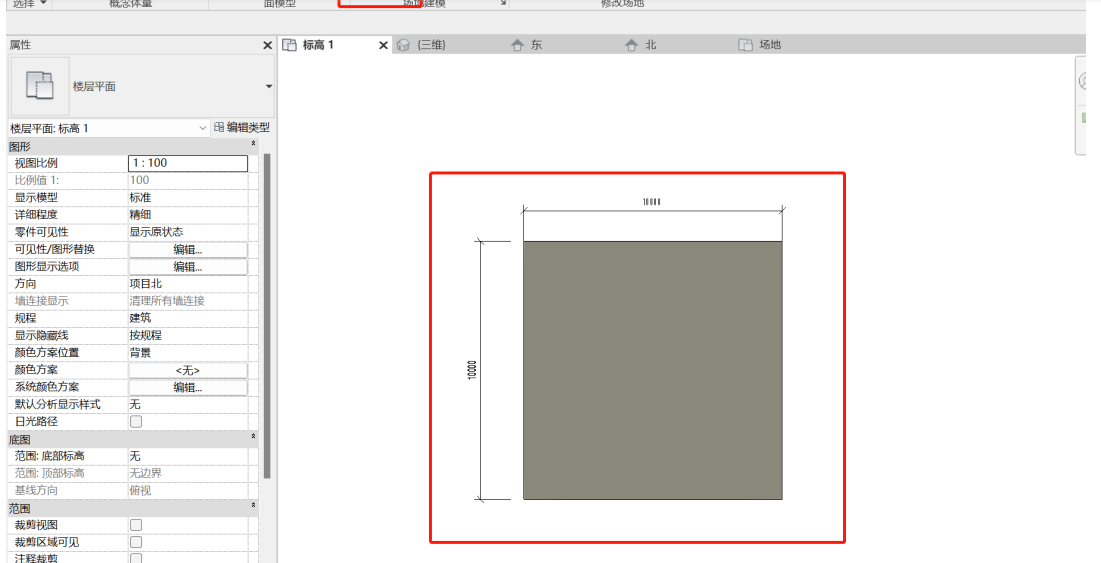
Task: Click the 视图比例 value field 1 : 100
Action: 188,163
